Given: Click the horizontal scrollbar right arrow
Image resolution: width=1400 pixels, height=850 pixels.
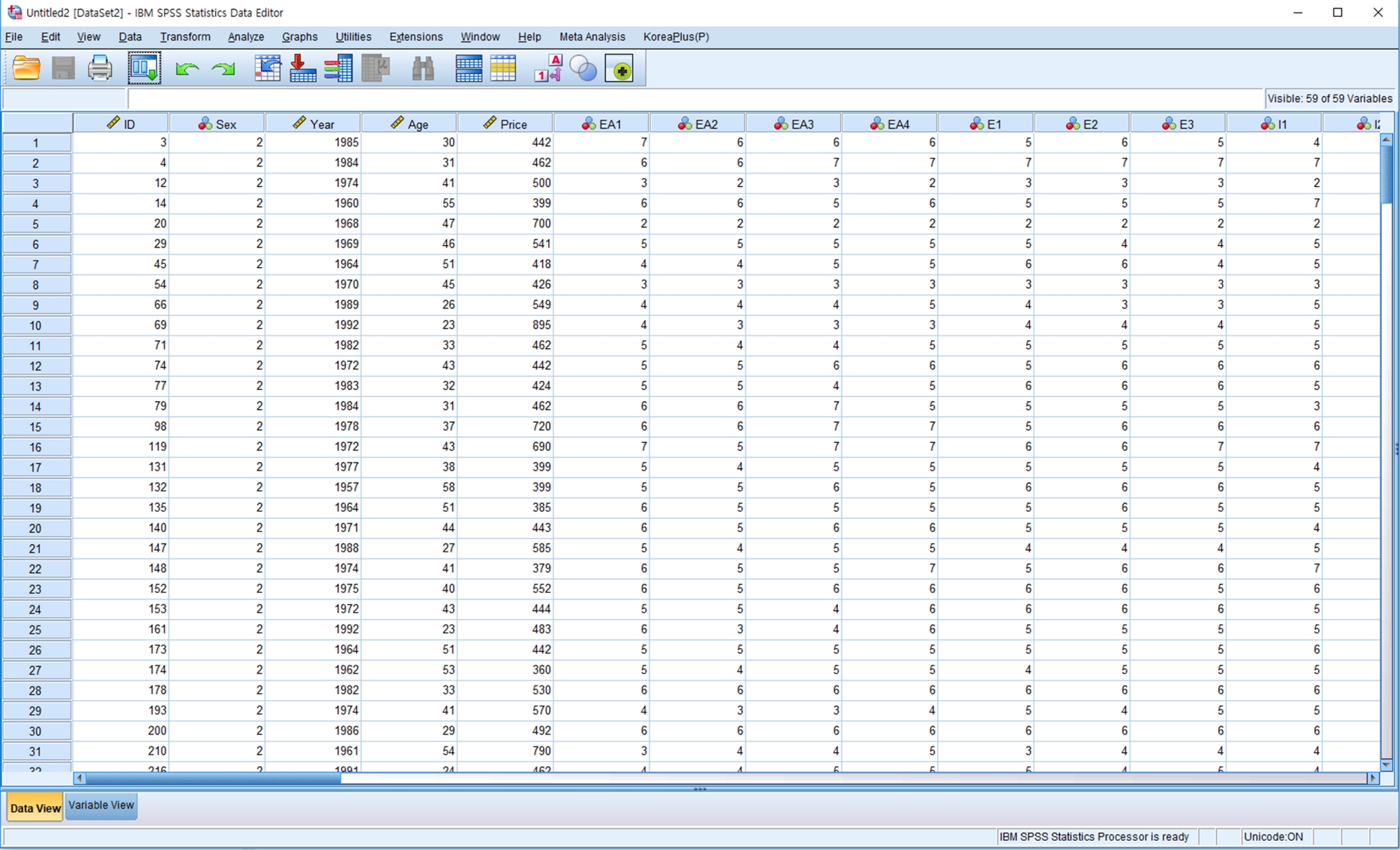Looking at the screenshot, I should 1373,778.
